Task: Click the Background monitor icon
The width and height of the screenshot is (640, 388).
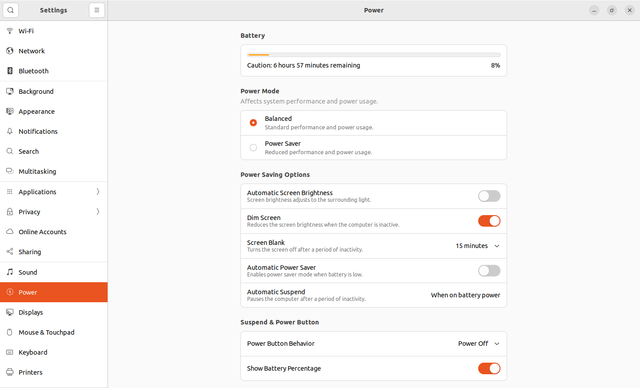Action: tap(10, 91)
